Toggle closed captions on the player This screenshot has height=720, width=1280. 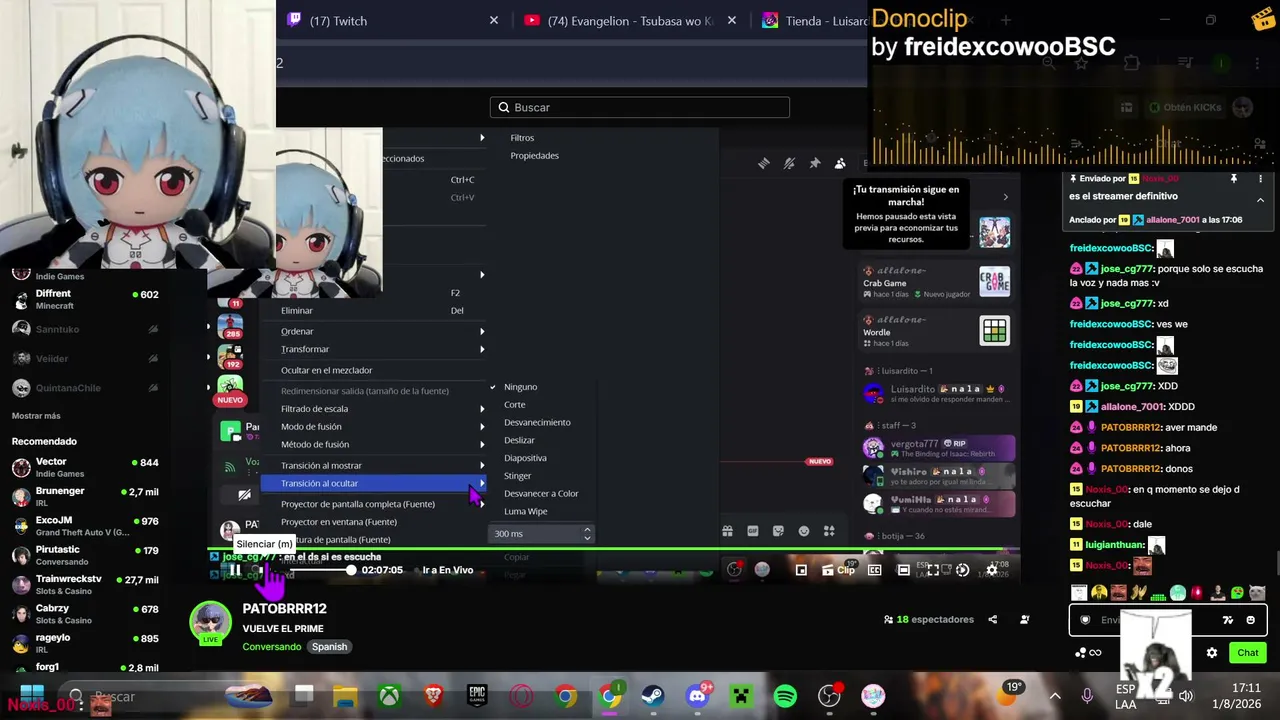875,570
